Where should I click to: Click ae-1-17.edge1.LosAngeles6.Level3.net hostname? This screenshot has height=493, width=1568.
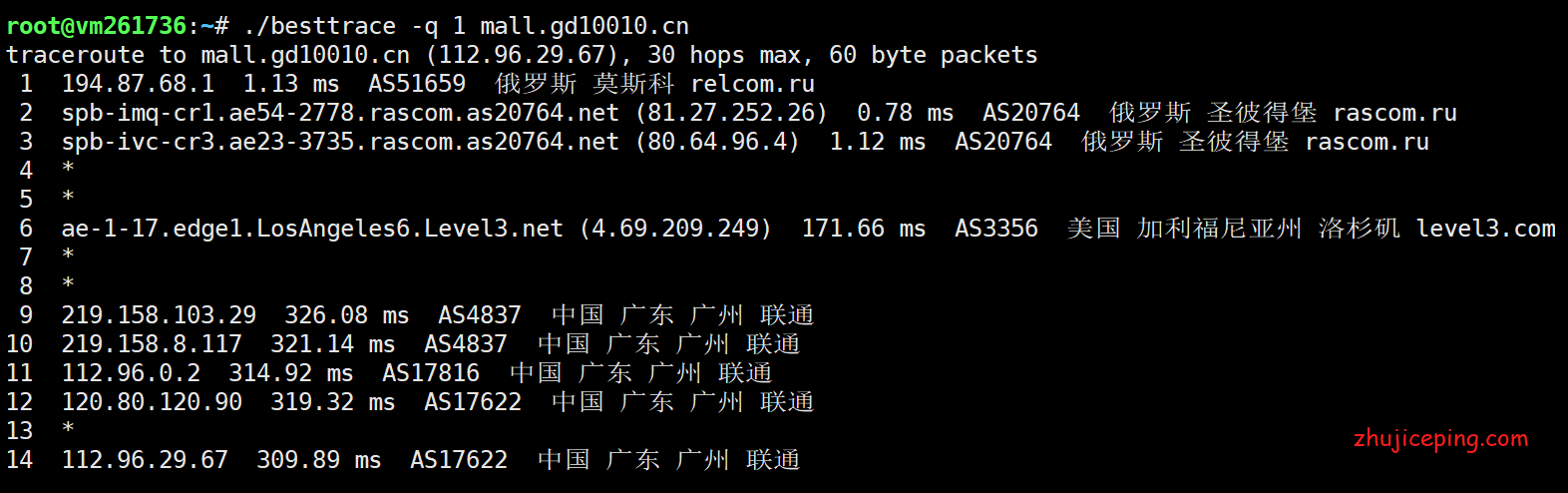pyautogui.click(x=312, y=229)
